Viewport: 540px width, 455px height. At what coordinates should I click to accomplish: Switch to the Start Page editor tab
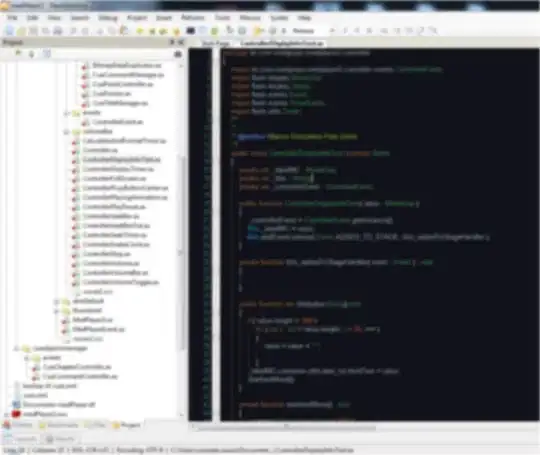point(215,43)
